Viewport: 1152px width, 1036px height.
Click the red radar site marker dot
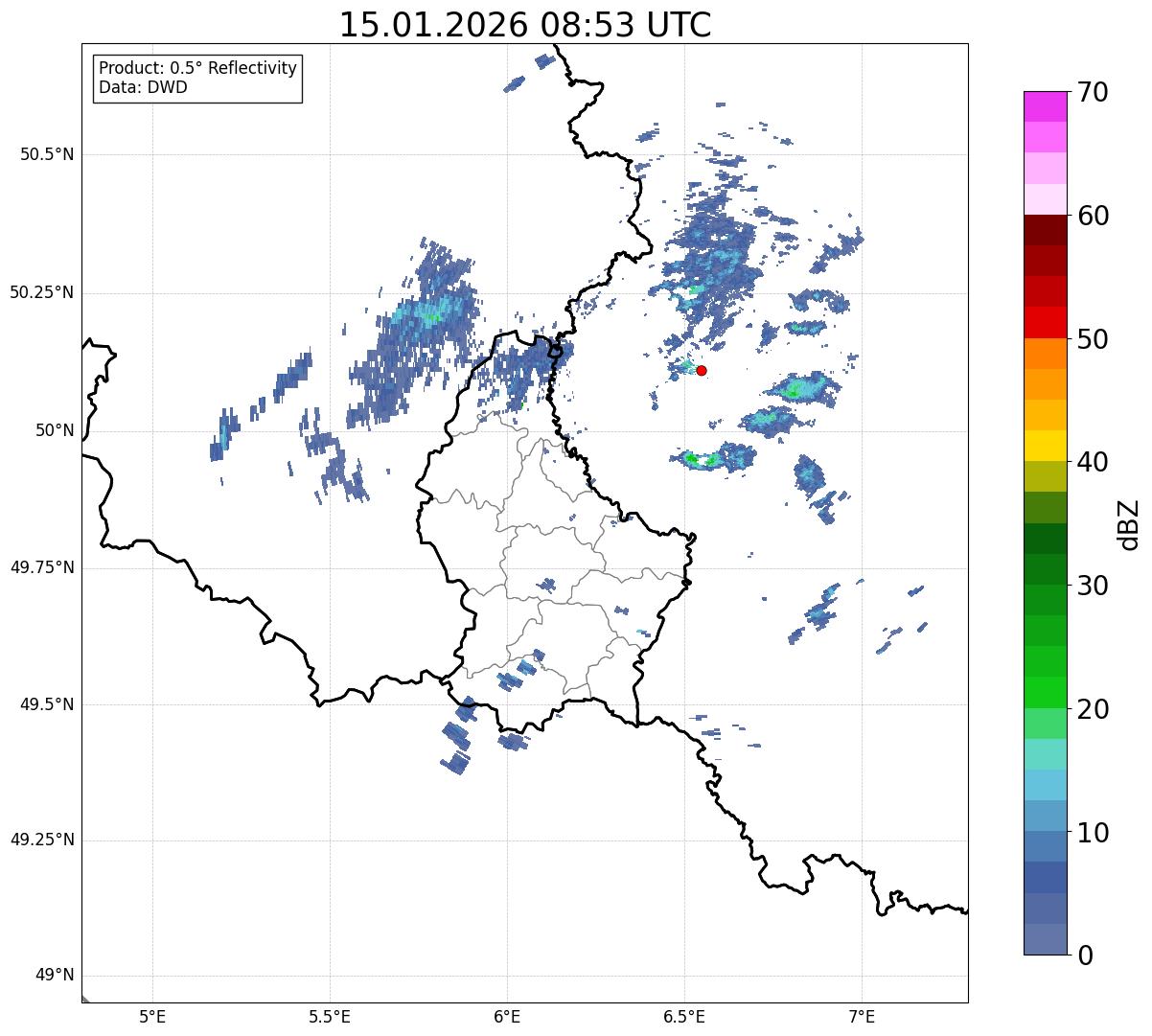[702, 370]
